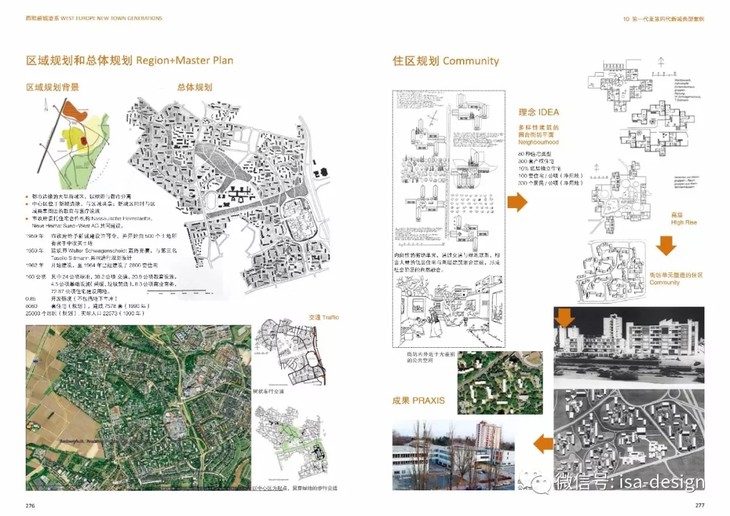Image resolution: width=730 pixels, height=516 pixels.
Task: Click the 区域规划和总体规划 Region+Master Plan heading
Action: 130,61
